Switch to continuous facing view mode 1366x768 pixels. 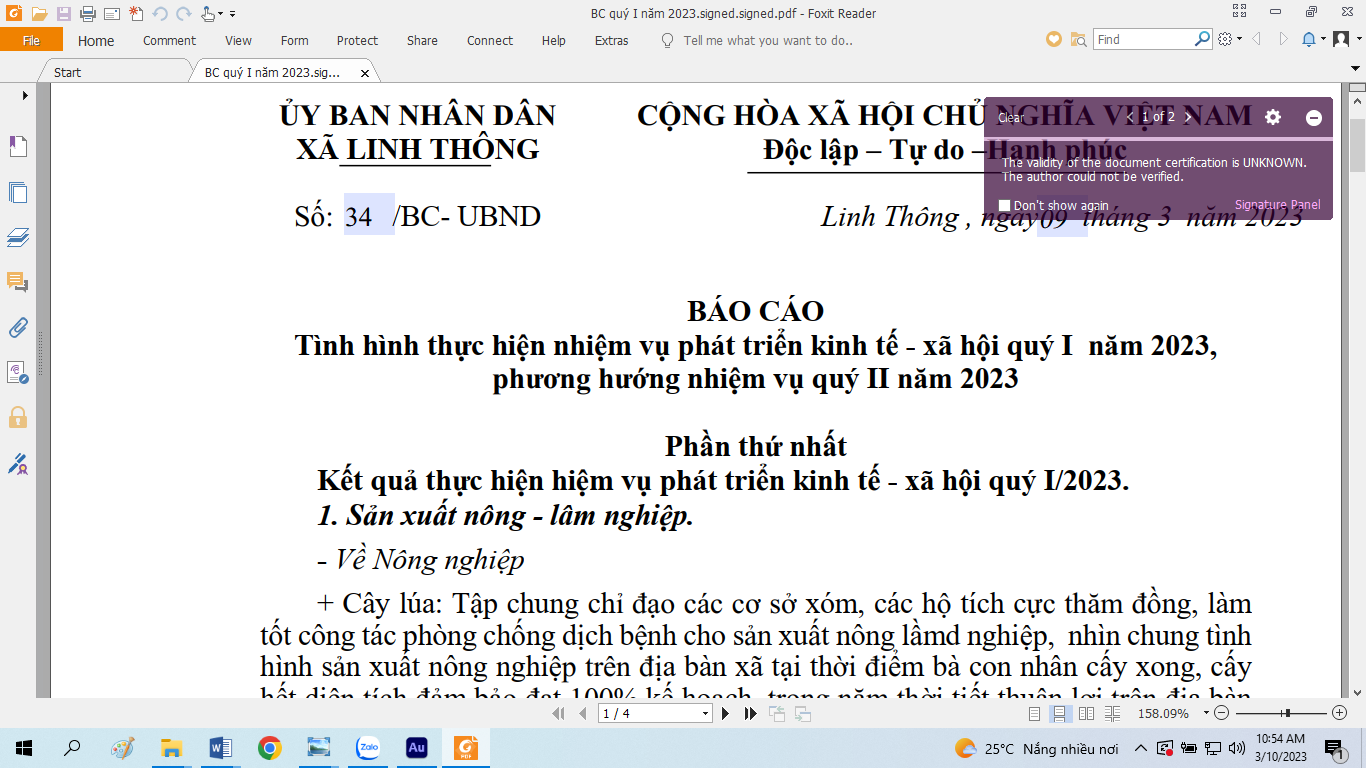point(1112,714)
